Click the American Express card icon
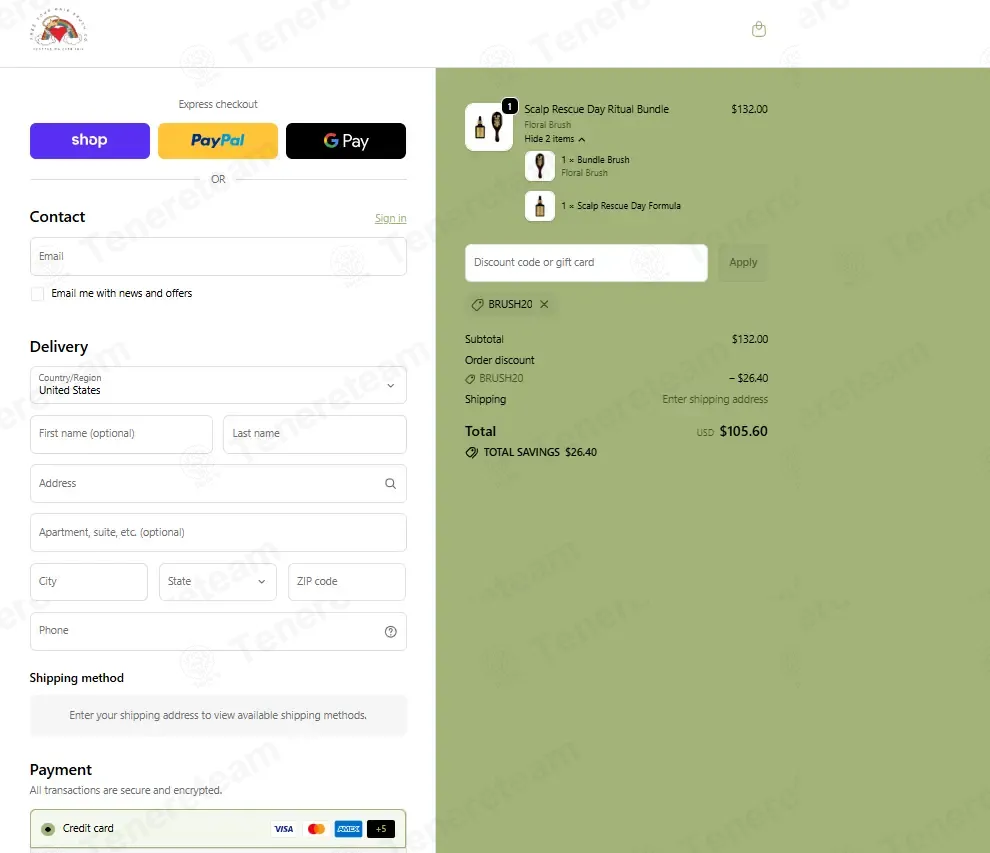This screenshot has height=853, width=990. [349, 829]
